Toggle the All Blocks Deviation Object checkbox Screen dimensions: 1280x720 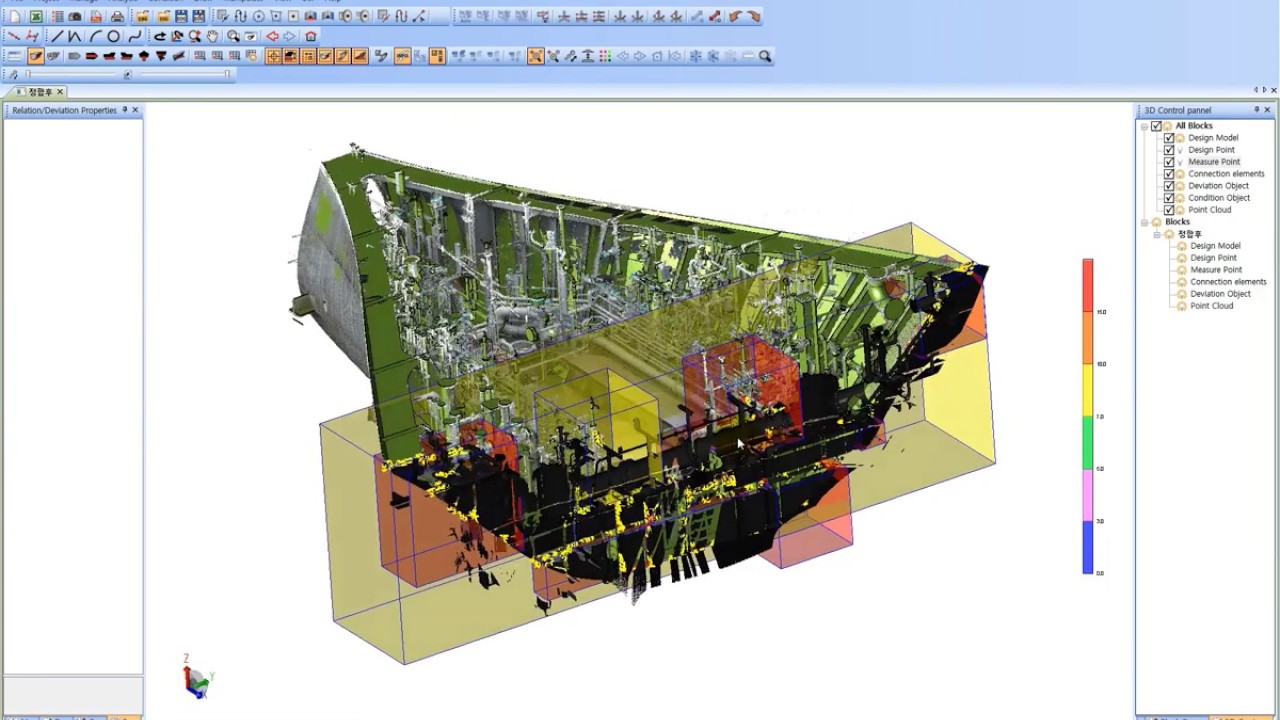(x=1168, y=186)
